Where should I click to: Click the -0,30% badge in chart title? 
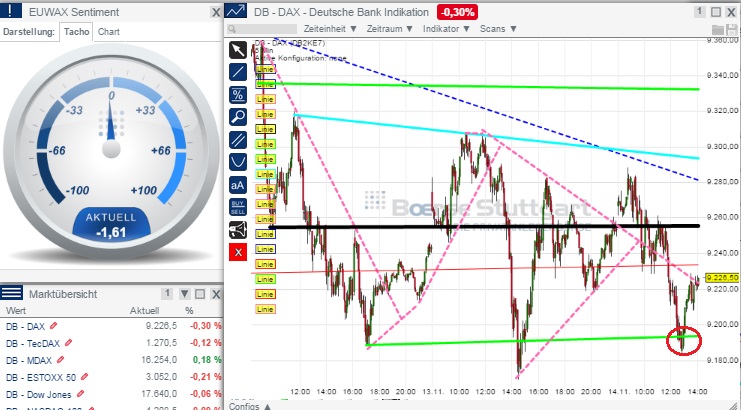click(457, 12)
